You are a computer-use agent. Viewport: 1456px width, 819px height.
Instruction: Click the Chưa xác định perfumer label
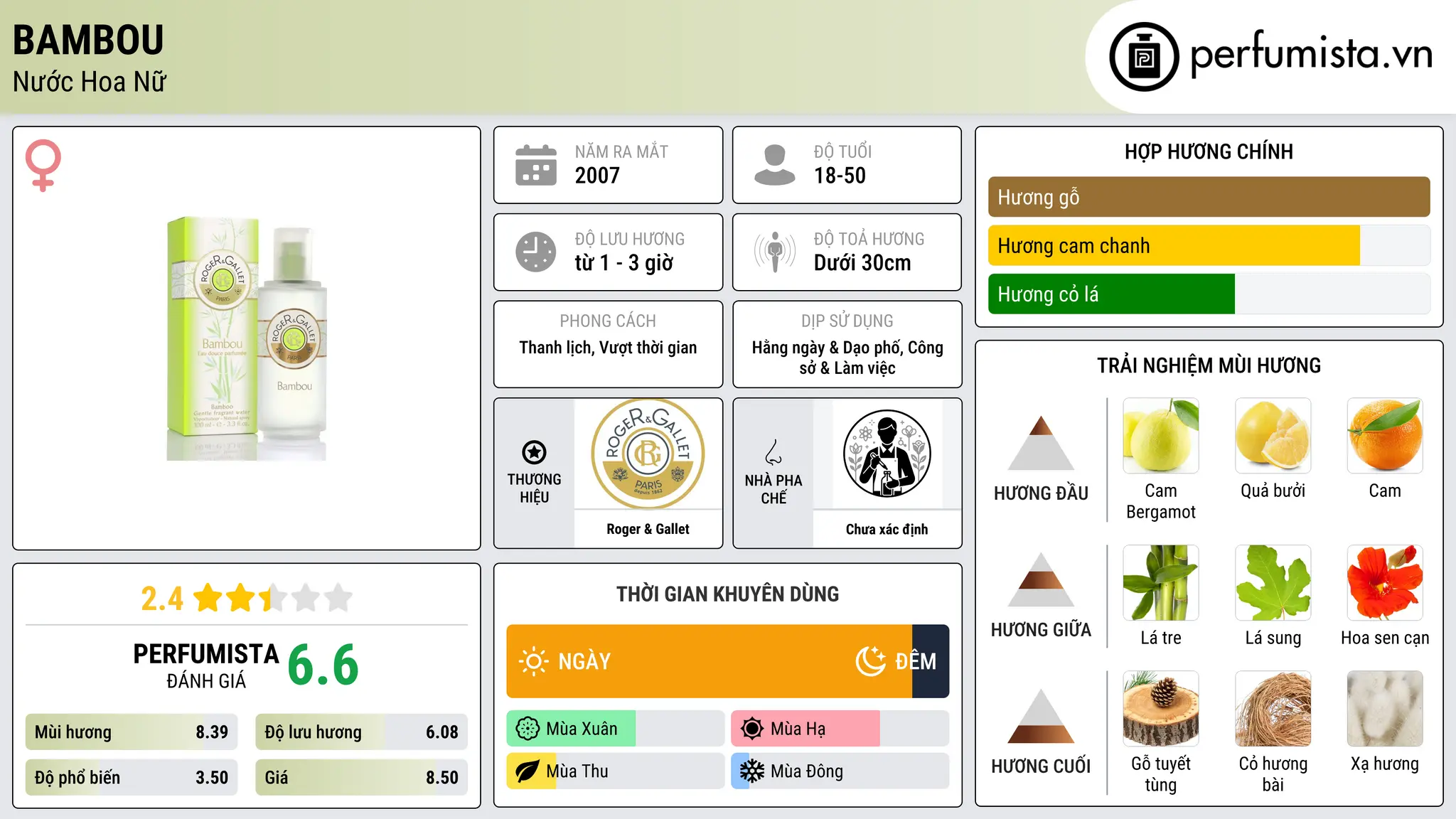[887, 529]
